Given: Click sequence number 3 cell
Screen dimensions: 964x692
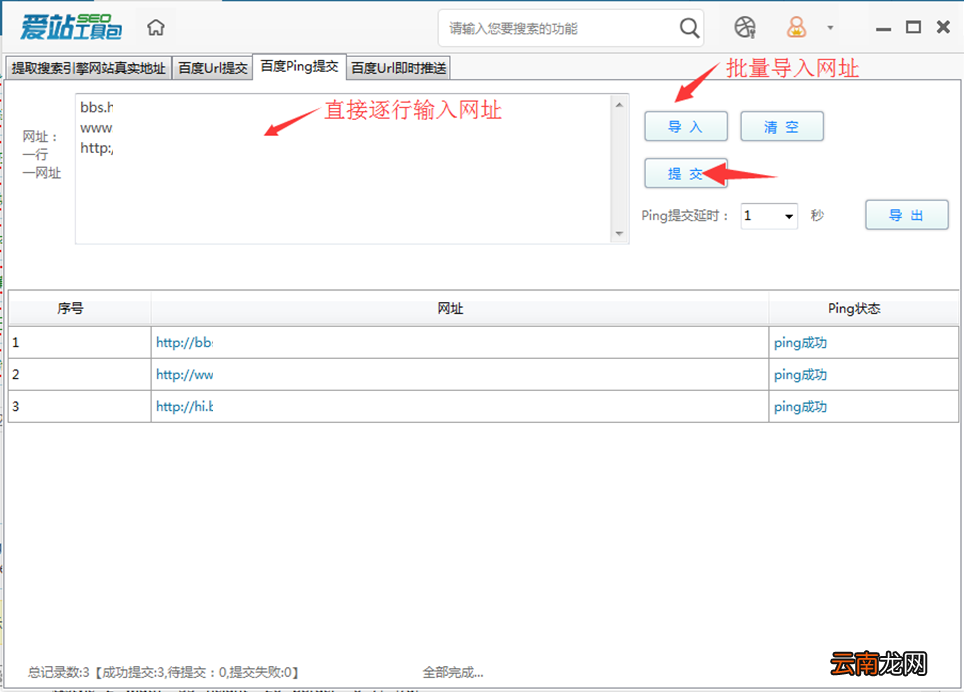Looking at the screenshot, I should tap(80, 406).
